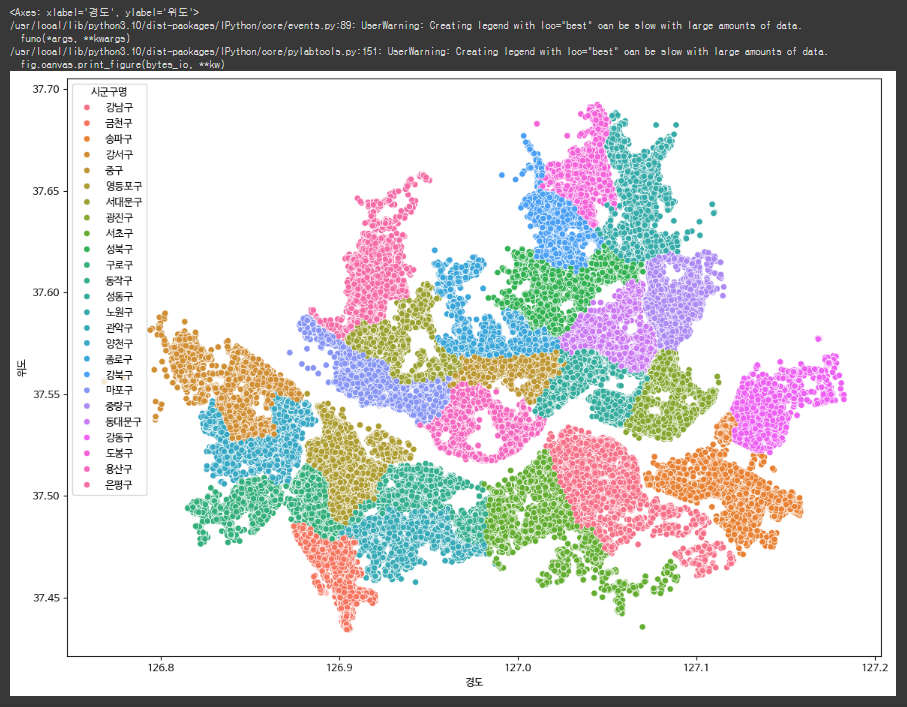907x707 pixels.
Task: Select the 송파구 legend label
Action: point(119,139)
